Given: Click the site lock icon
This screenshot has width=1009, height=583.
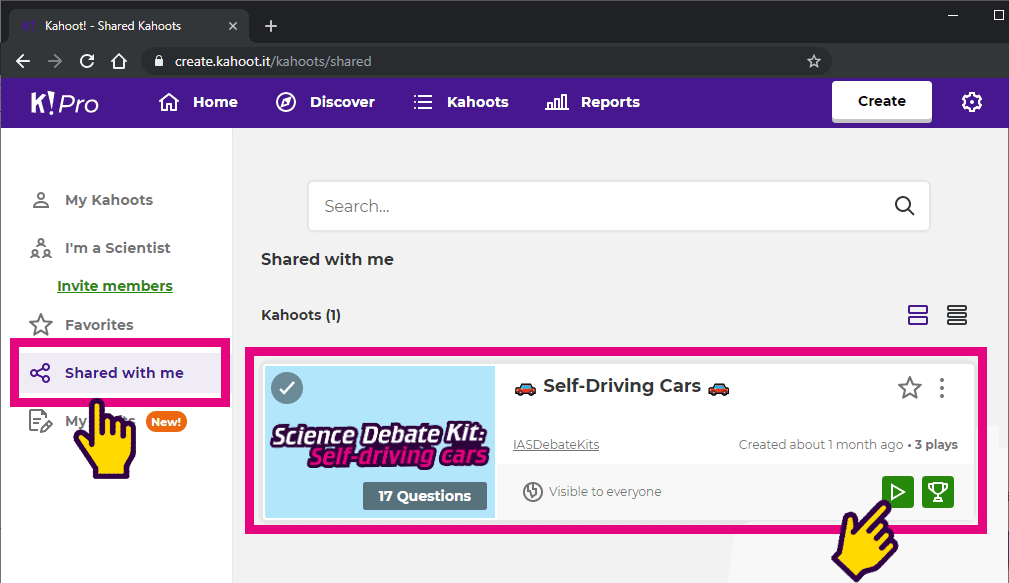Looking at the screenshot, I should coord(159,61).
